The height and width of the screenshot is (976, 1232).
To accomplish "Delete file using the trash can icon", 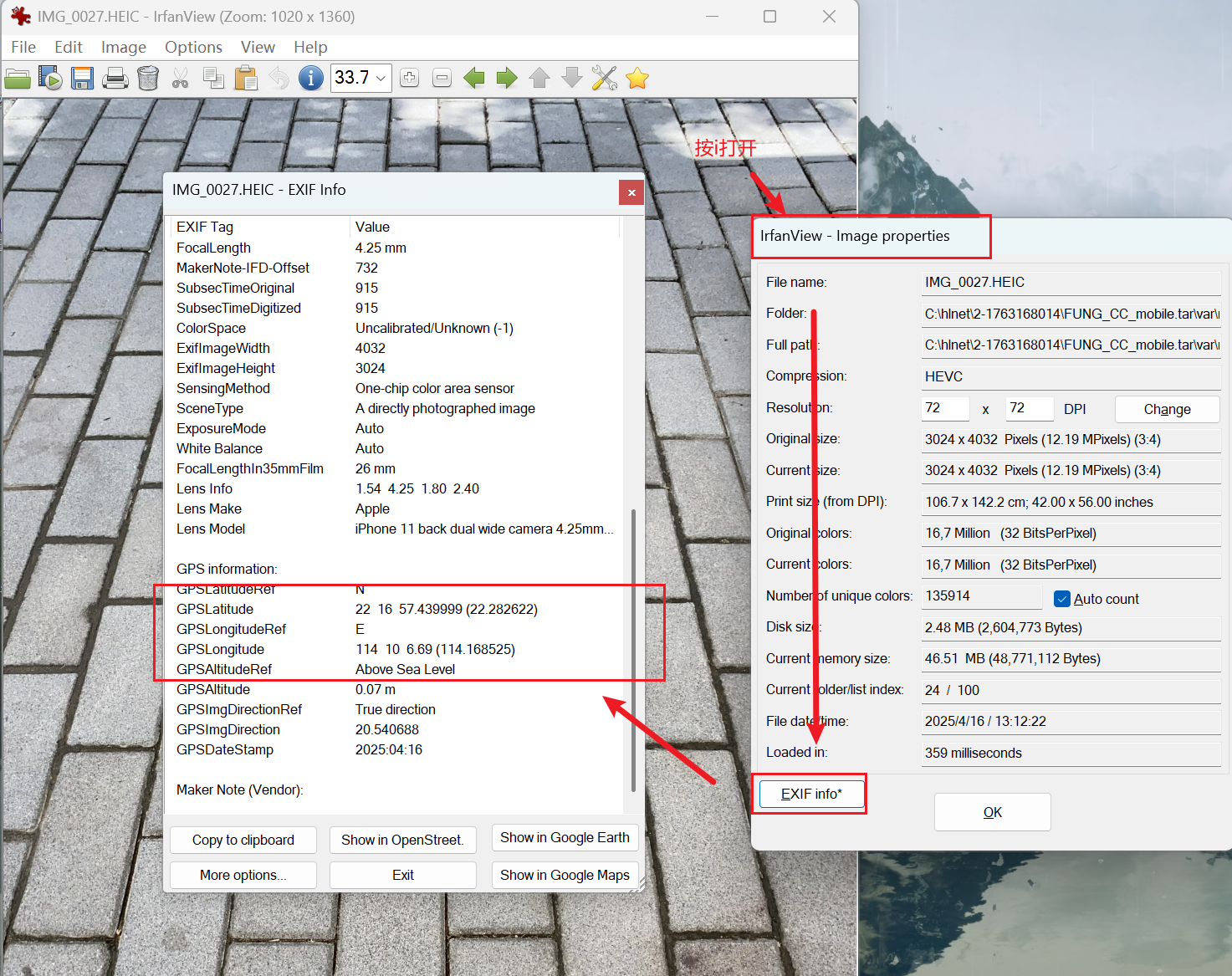I will (x=147, y=79).
